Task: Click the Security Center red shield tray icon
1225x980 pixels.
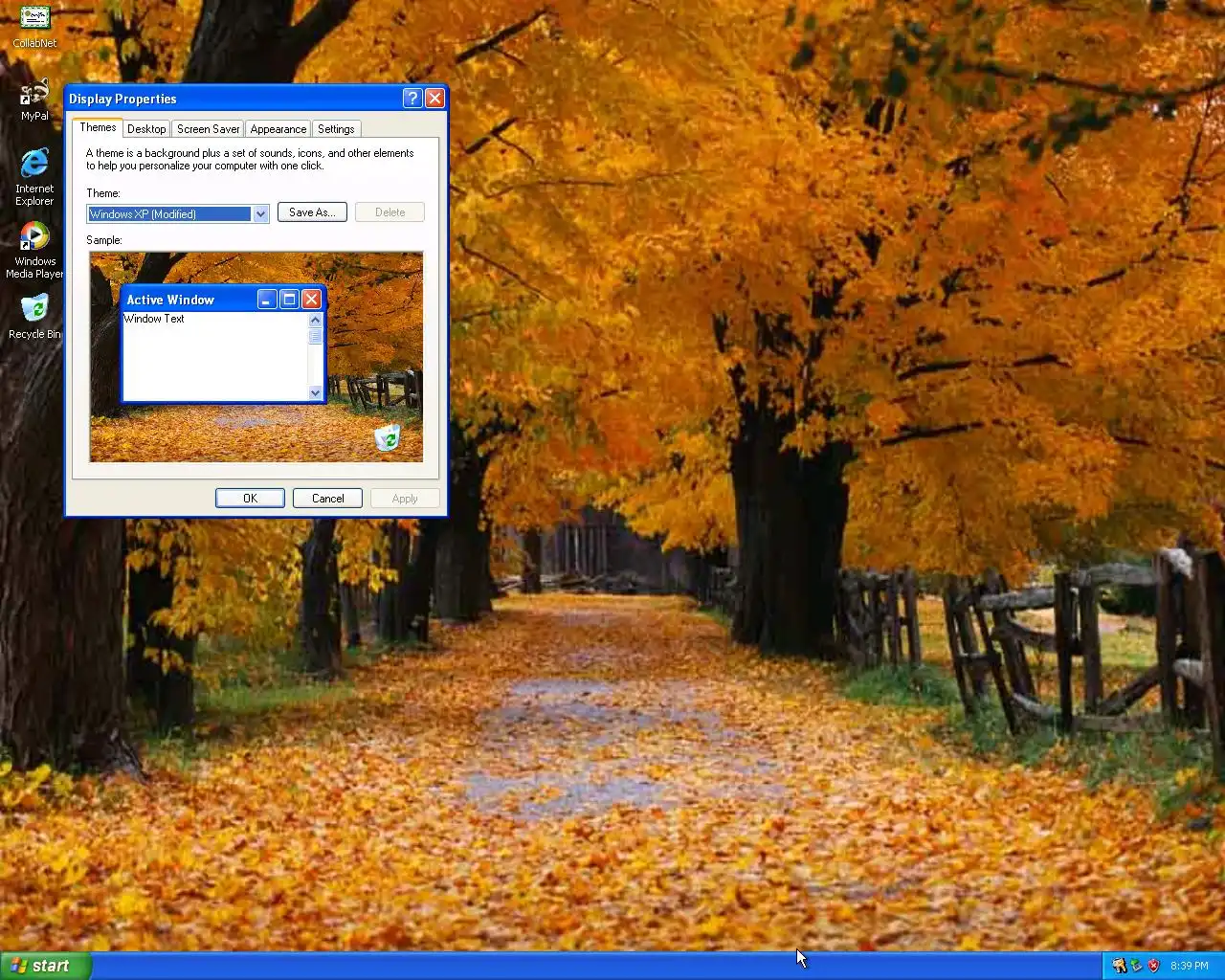Action: click(1153, 966)
